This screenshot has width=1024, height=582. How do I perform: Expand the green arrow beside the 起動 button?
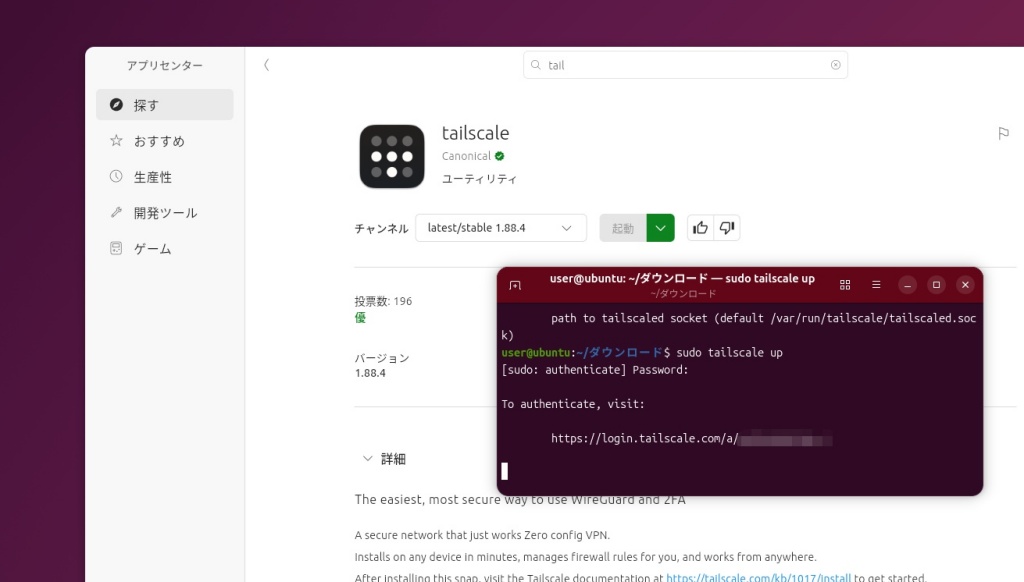660,228
